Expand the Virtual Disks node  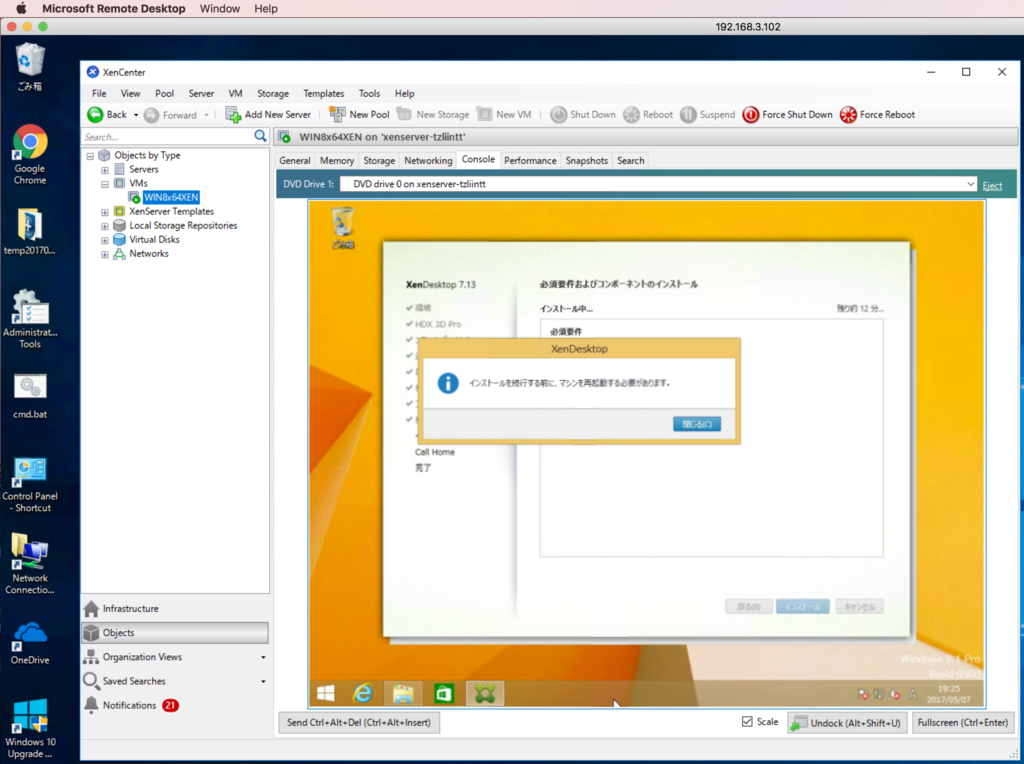click(x=104, y=240)
